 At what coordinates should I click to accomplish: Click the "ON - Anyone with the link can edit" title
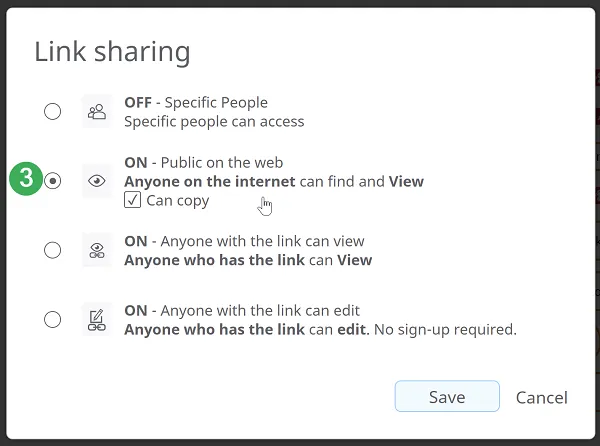pos(242,310)
